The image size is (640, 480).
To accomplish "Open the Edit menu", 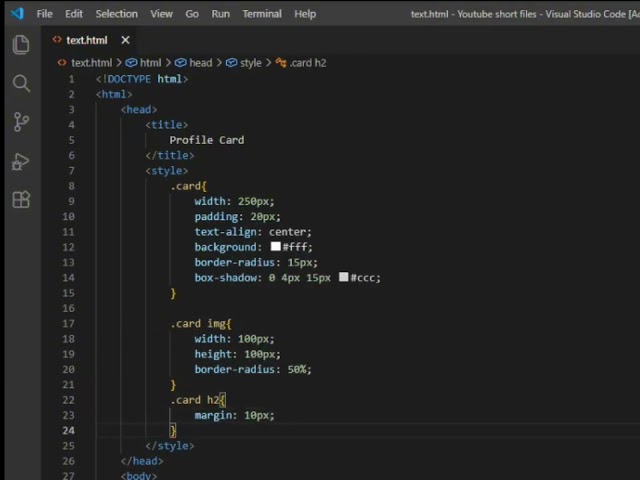I will point(74,14).
